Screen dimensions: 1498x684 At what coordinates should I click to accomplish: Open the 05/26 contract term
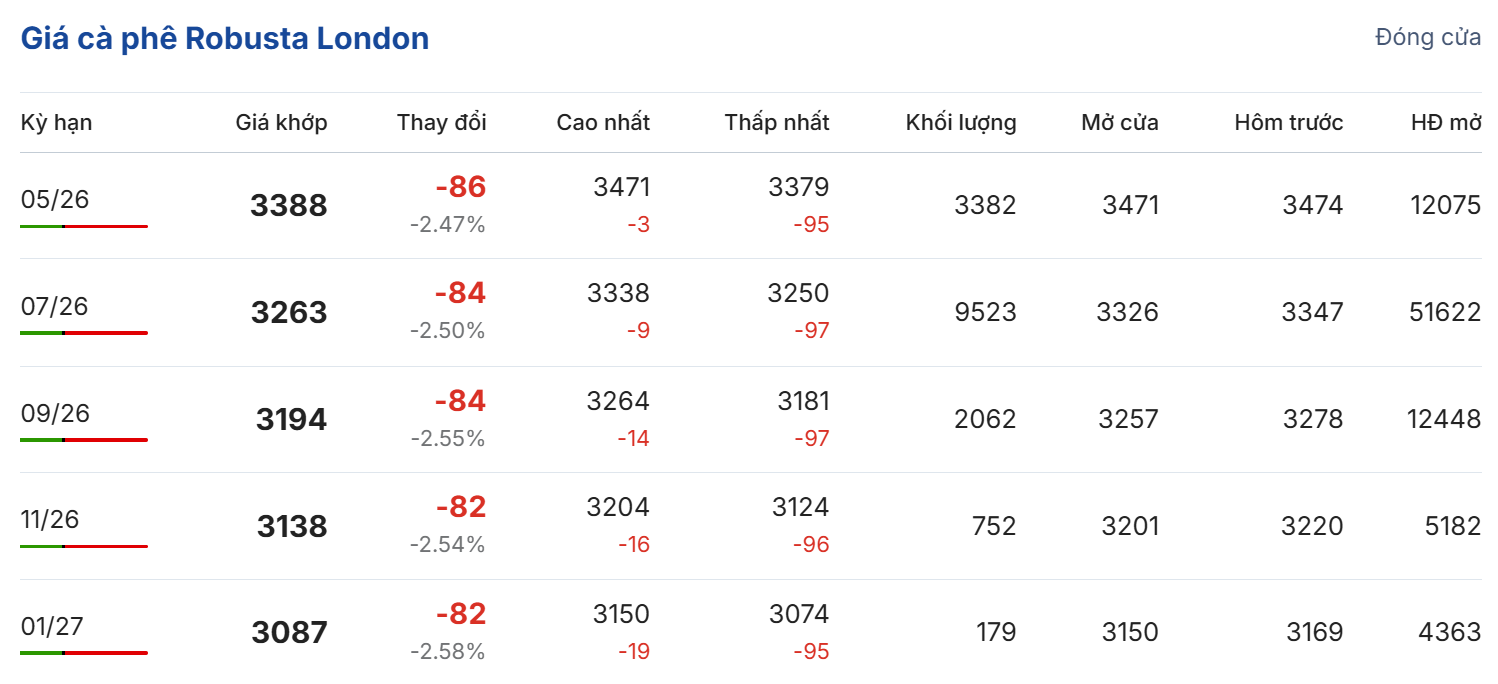pyautogui.click(x=55, y=200)
